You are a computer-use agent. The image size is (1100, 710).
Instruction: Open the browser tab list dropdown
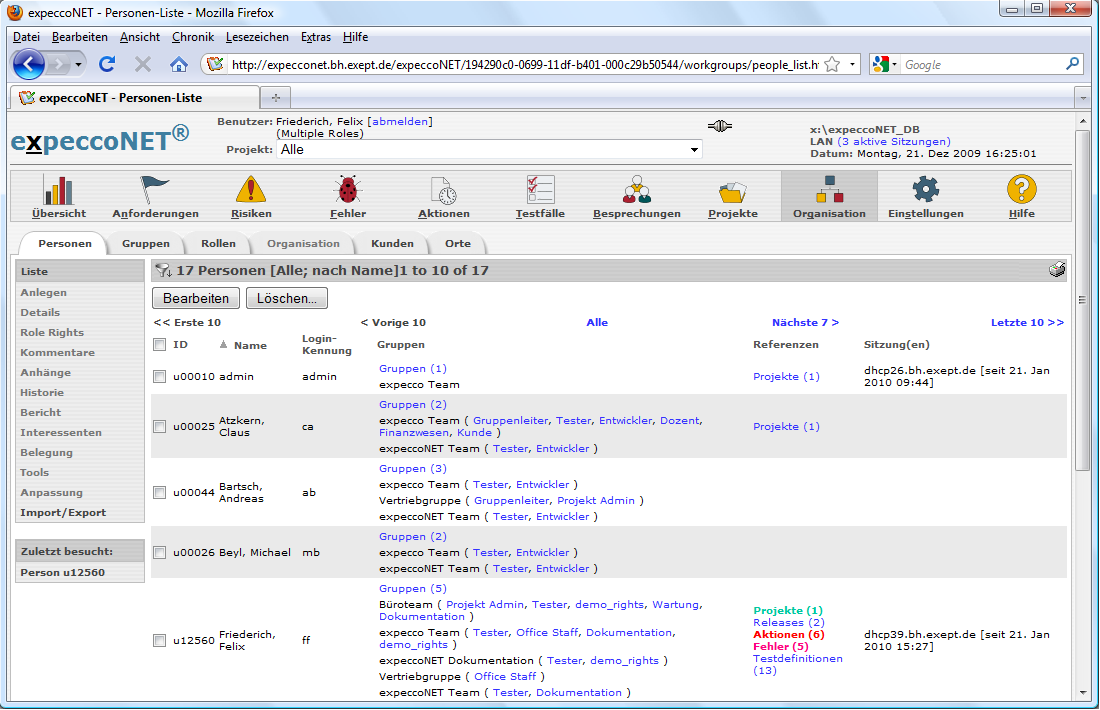1082,98
